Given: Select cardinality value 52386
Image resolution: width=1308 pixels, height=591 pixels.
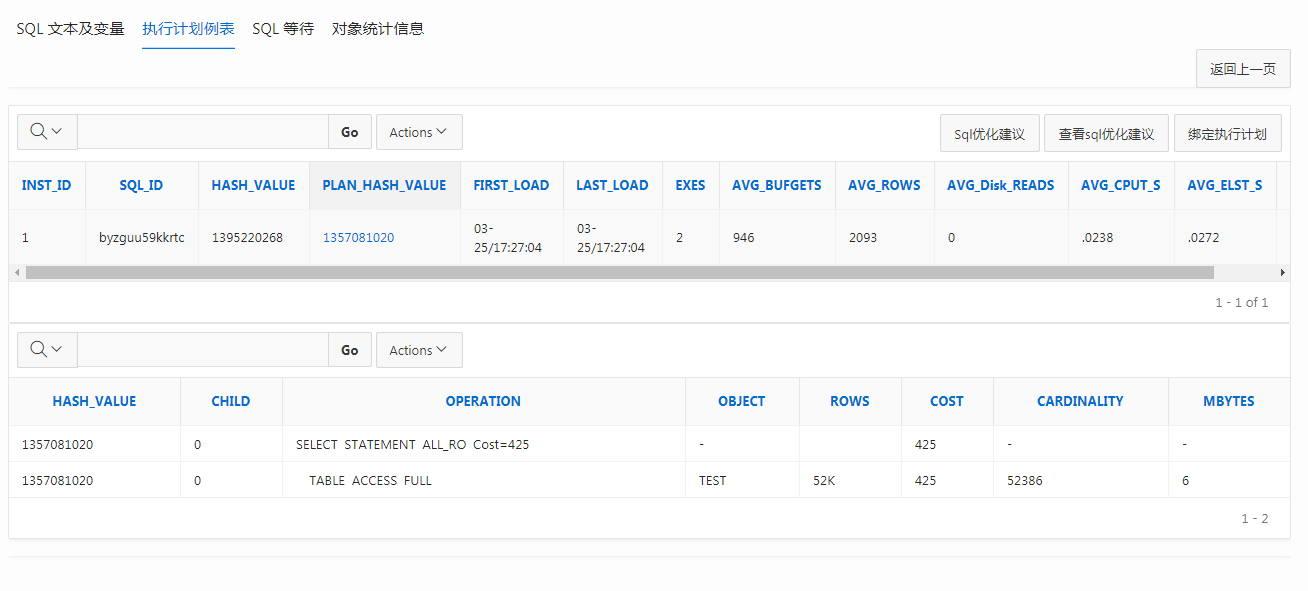Looking at the screenshot, I should (1025, 480).
